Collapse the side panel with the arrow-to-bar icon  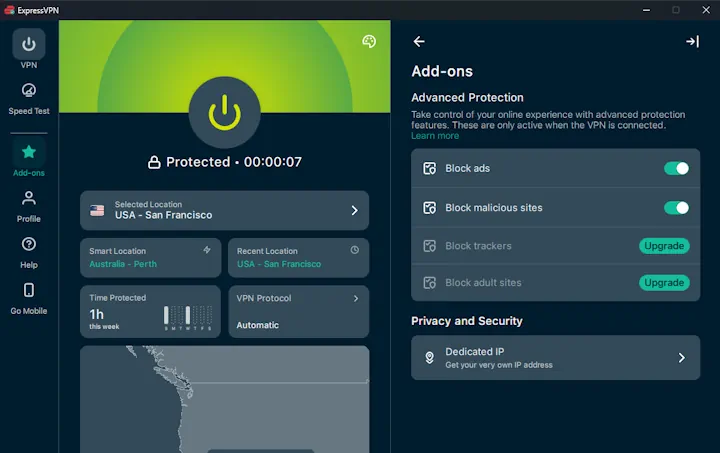point(692,42)
